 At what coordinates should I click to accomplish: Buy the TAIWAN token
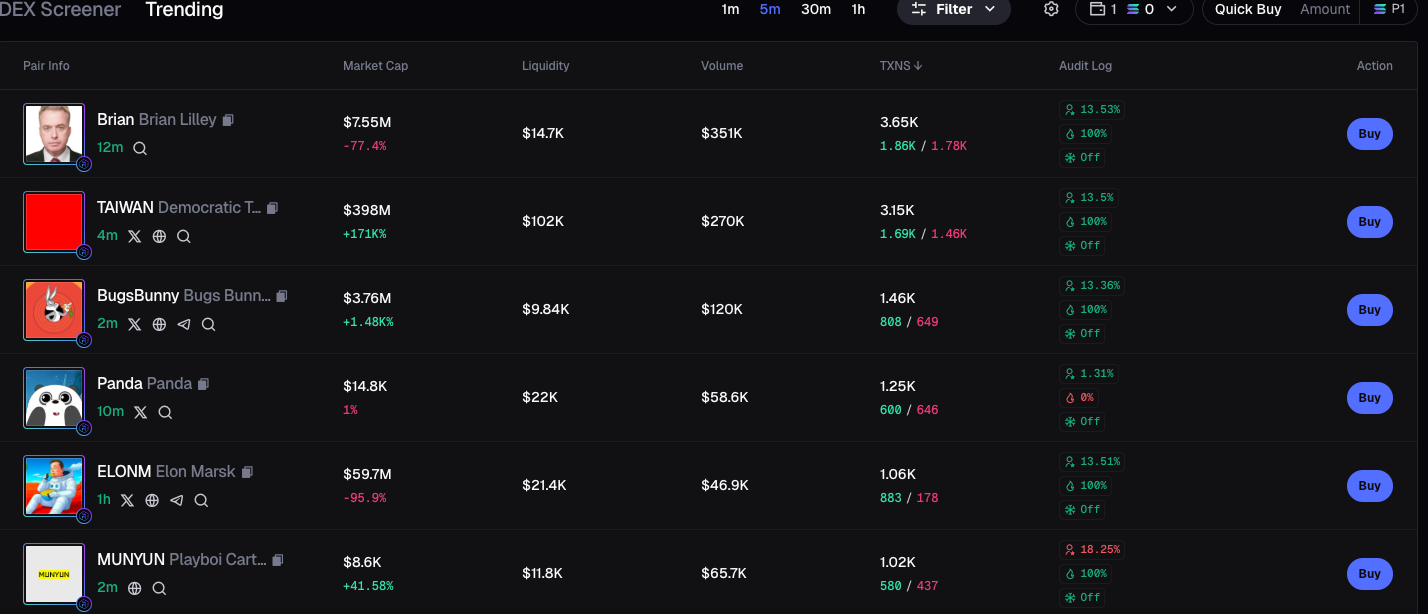(x=1369, y=222)
